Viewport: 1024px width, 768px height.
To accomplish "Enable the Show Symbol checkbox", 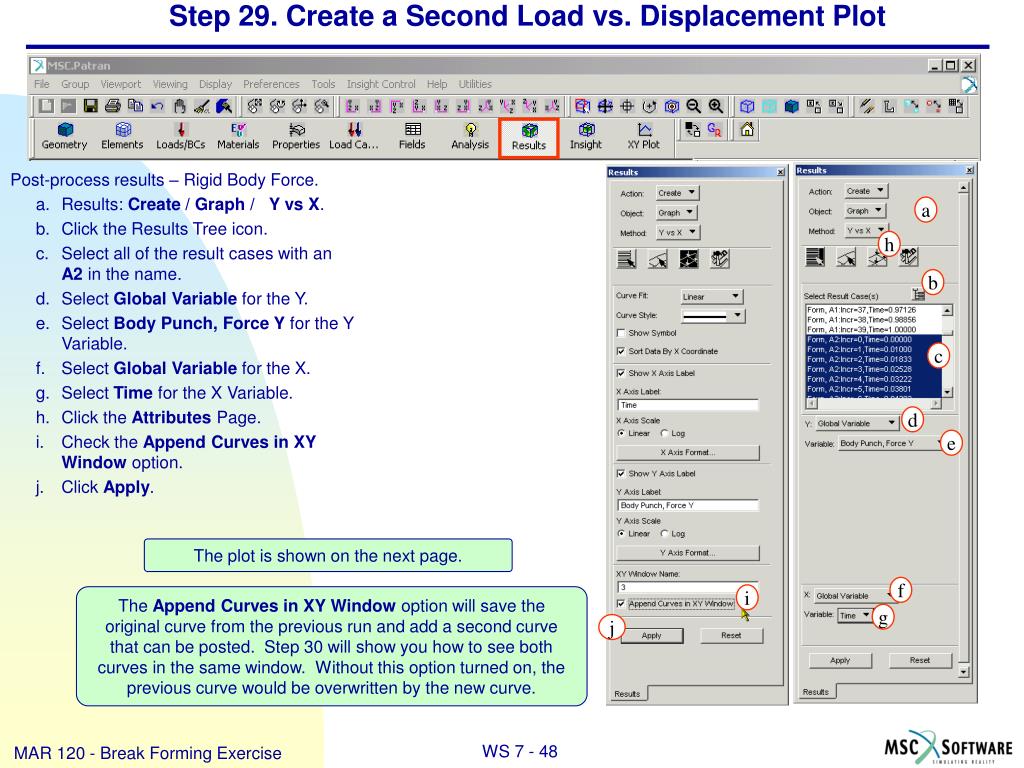I will click(x=621, y=333).
